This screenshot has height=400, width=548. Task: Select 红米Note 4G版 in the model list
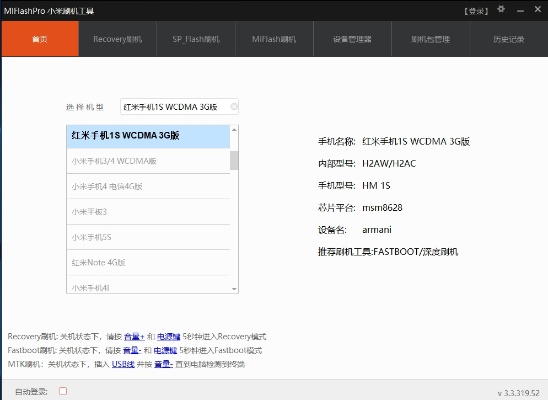pyautogui.click(x=148, y=262)
